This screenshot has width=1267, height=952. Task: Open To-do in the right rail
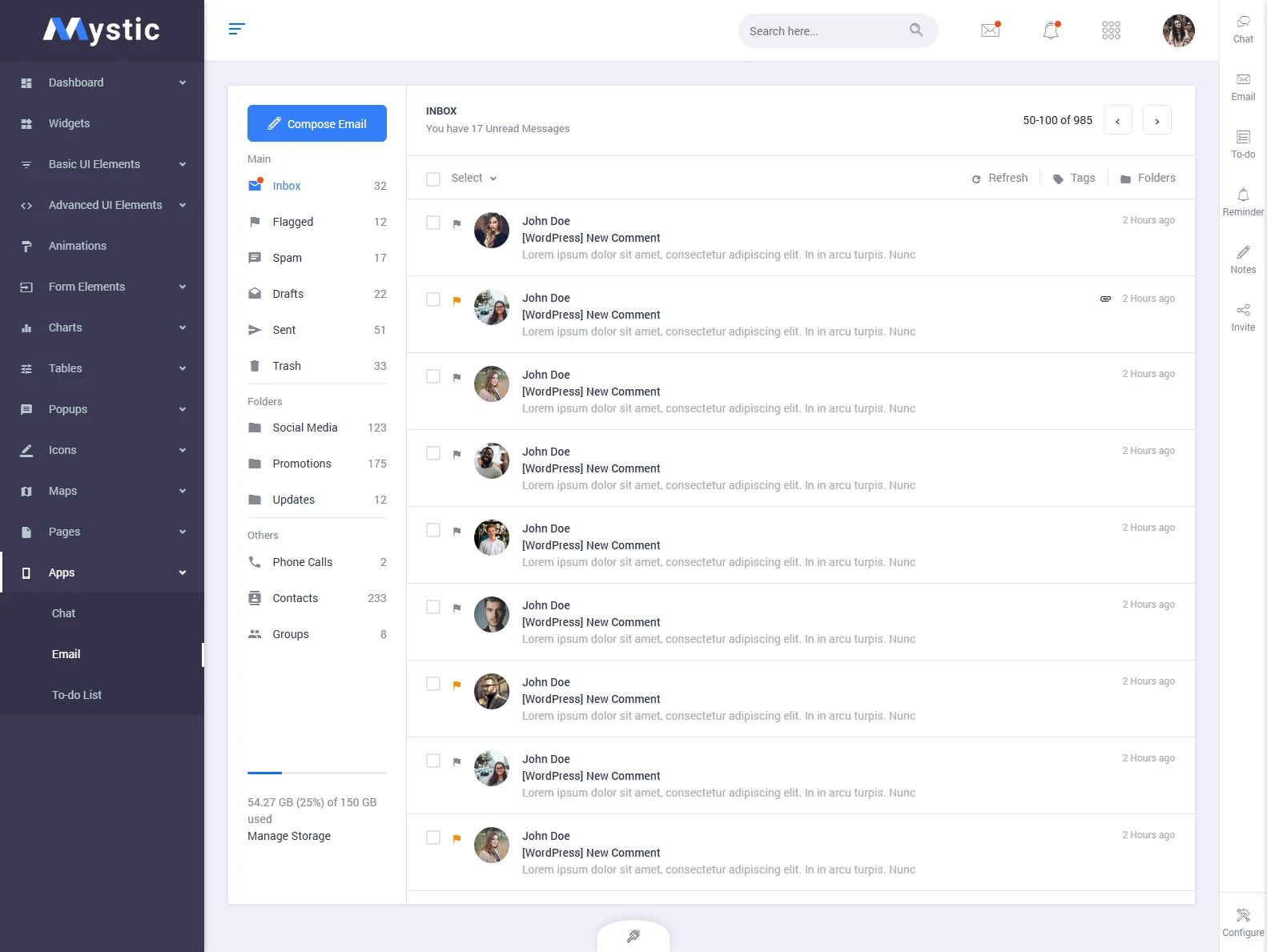click(x=1243, y=145)
